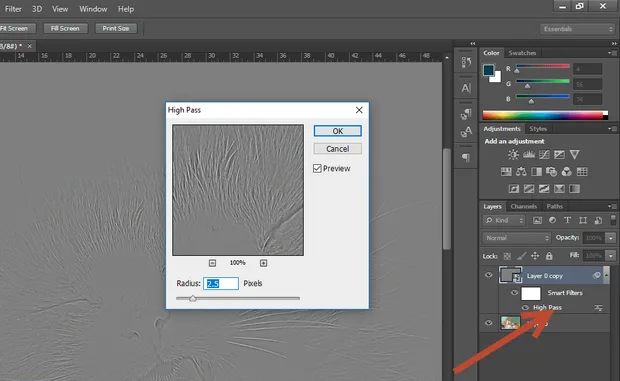Click the Fill Screen button
The image size is (620, 381).
(65, 28)
